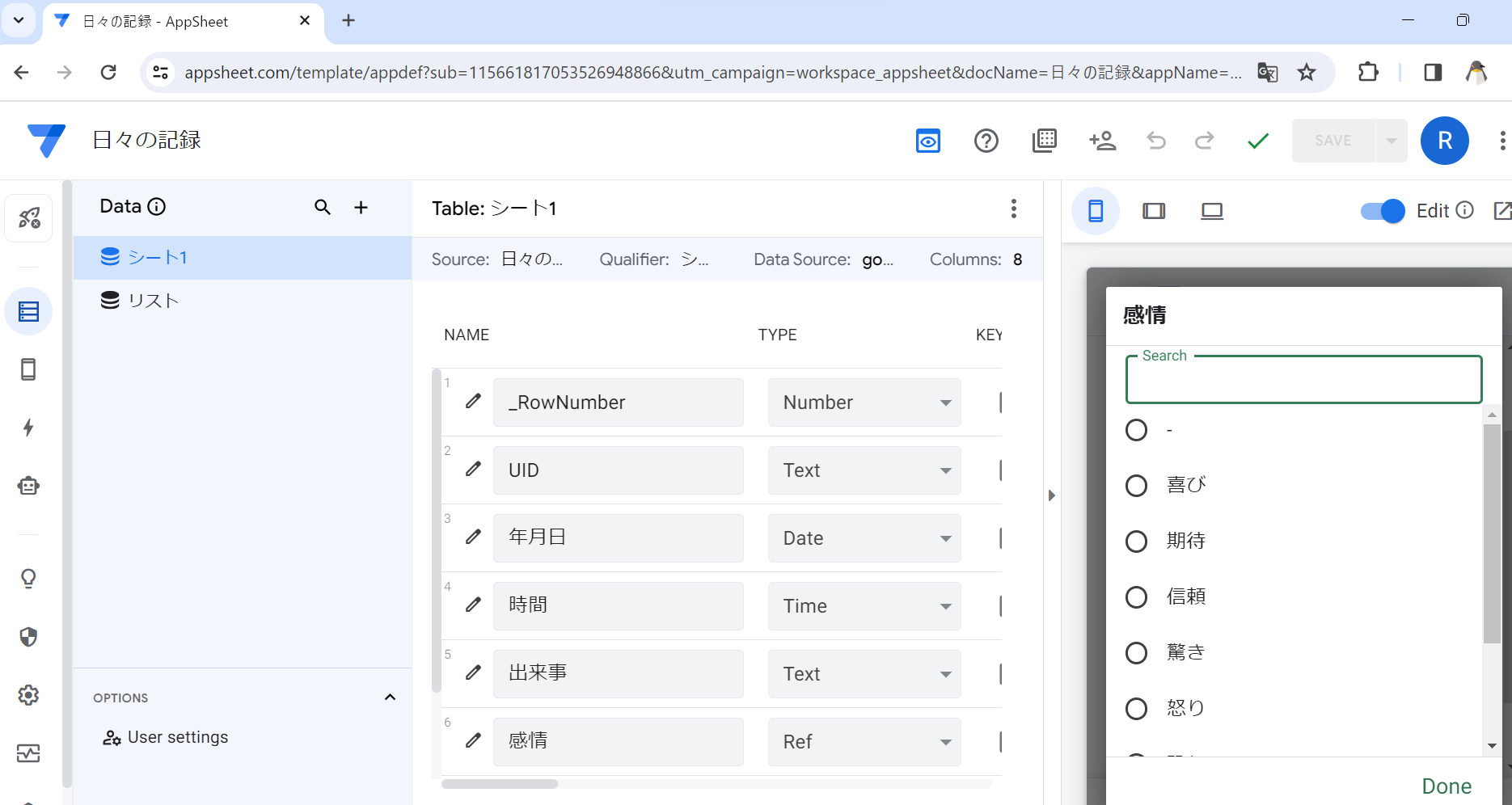This screenshot has height=805, width=1512.
Task: Edit the 時間 column pencil icon
Action: (x=474, y=605)
